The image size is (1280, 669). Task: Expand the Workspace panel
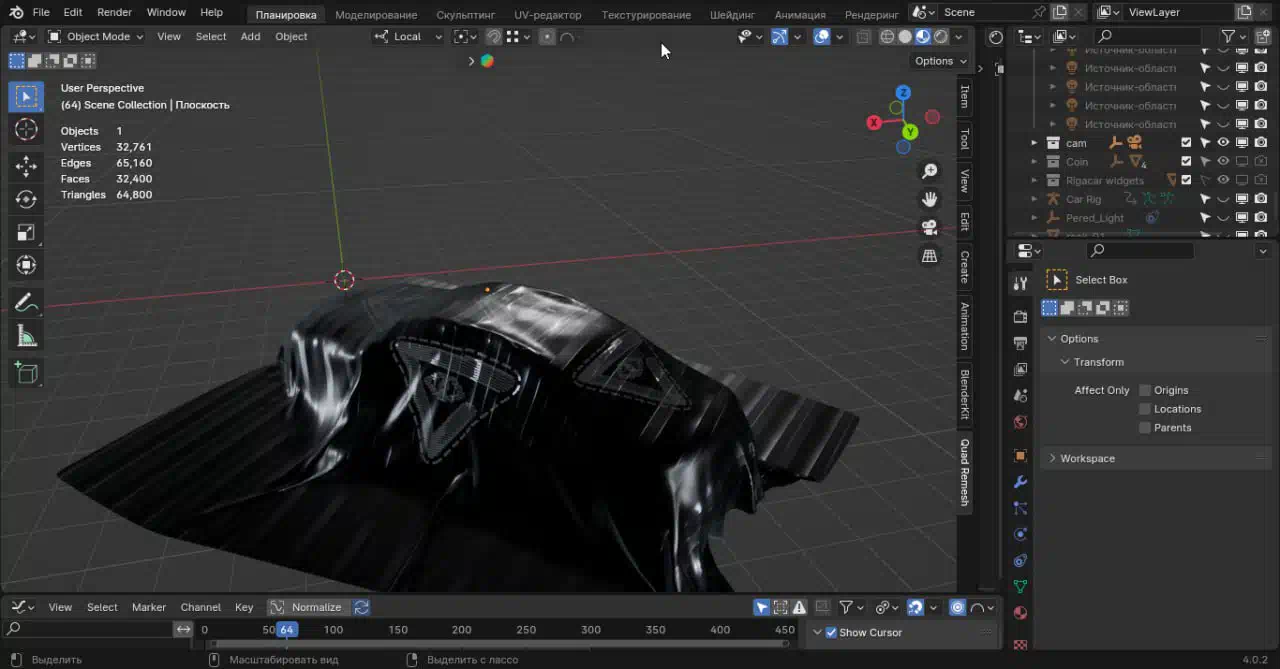(x=1156, y=459)
